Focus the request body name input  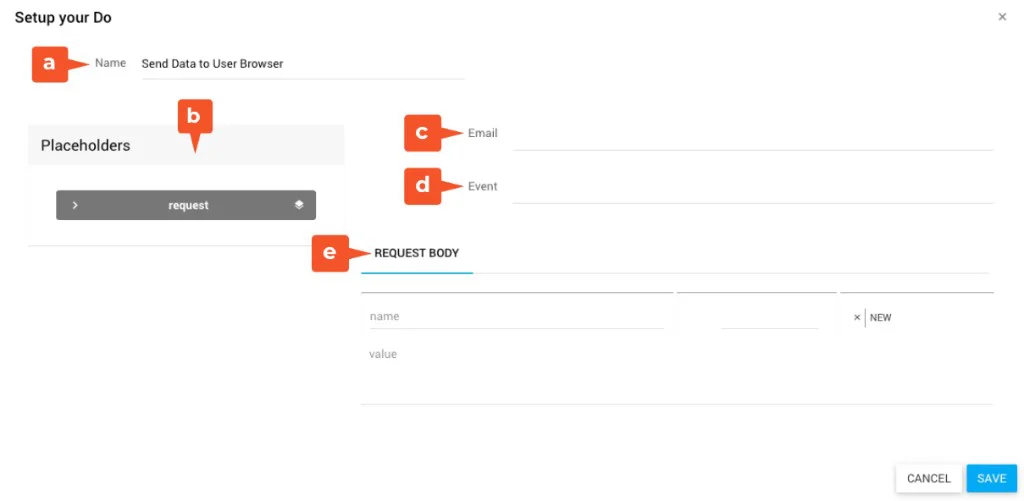point(515,316)
